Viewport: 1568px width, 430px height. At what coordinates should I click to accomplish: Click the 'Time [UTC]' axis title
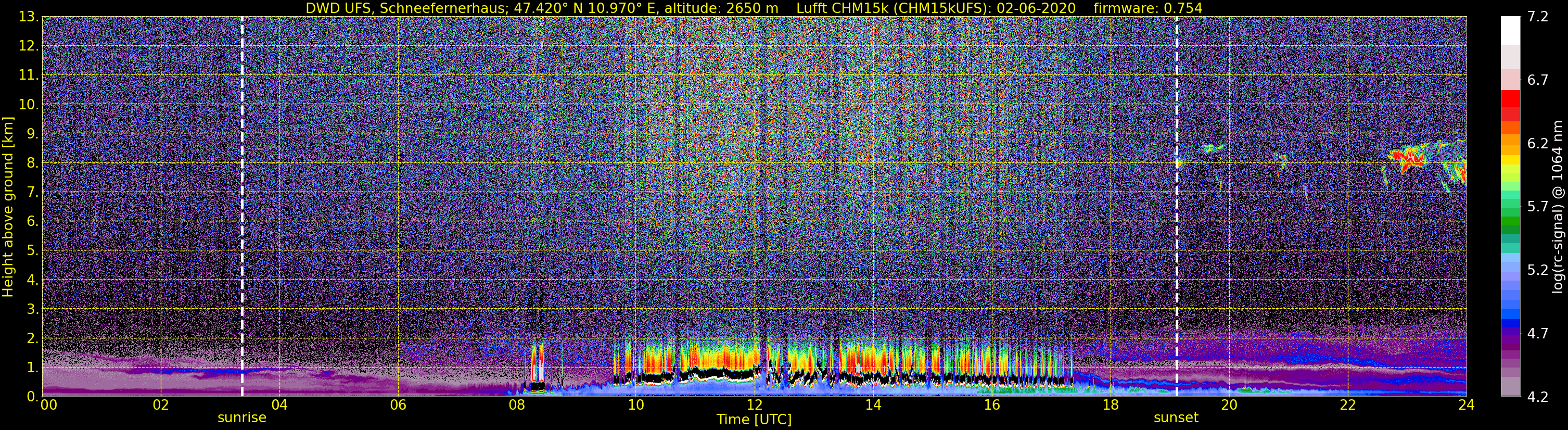click(754, 420)
